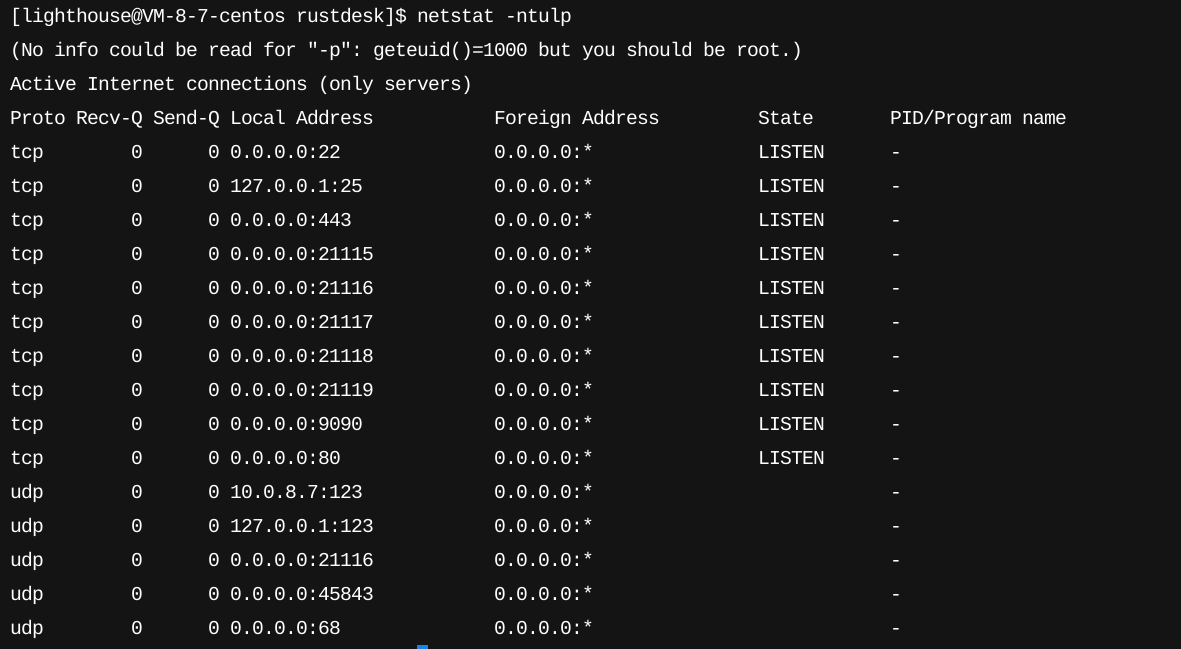Select local address 0.0.0.0:22
Screen dimensions: 1181x649
pos(285,152)
